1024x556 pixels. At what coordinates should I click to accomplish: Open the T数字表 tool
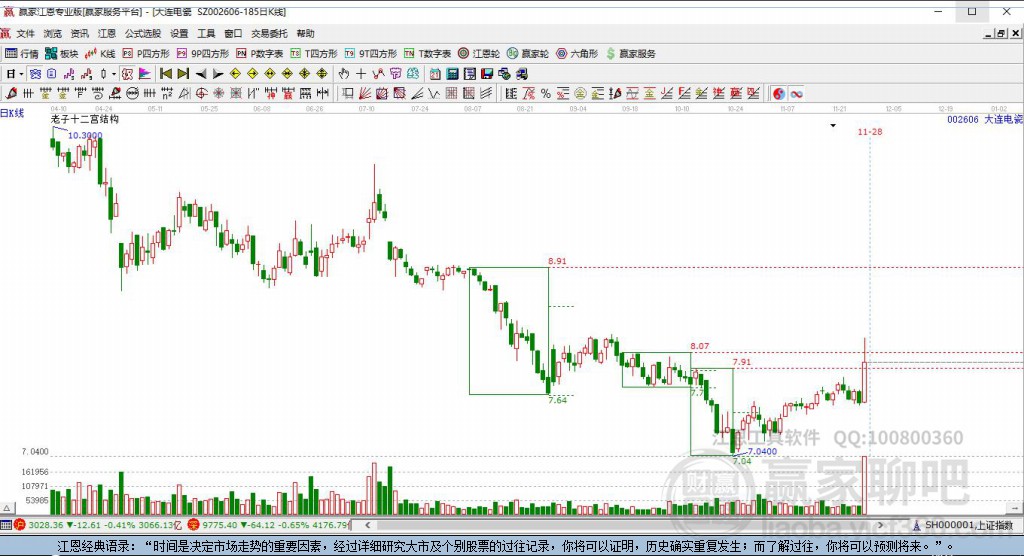click(427, 54)
